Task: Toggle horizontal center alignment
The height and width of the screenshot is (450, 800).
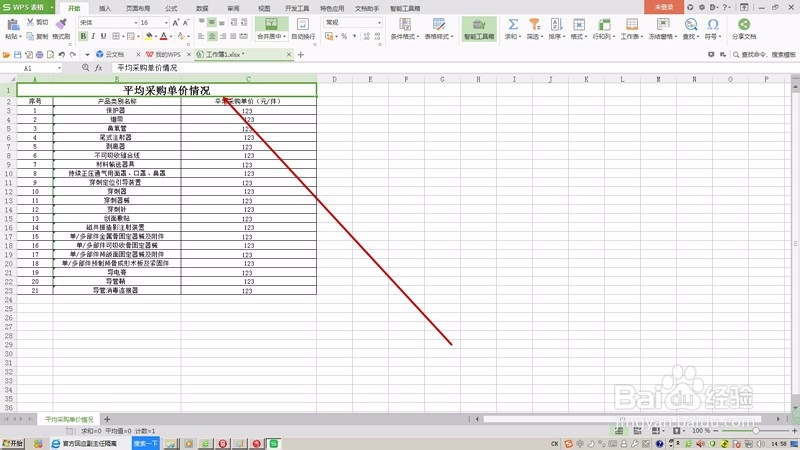Action: click(211, 36)
